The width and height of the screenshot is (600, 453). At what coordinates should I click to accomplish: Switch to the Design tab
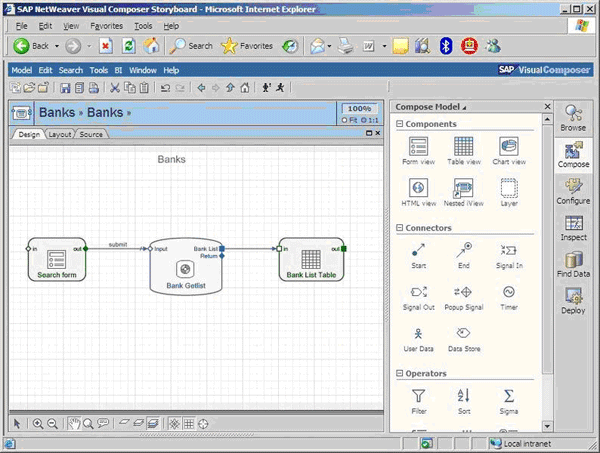pyautogui.click(x=29, y=134)
